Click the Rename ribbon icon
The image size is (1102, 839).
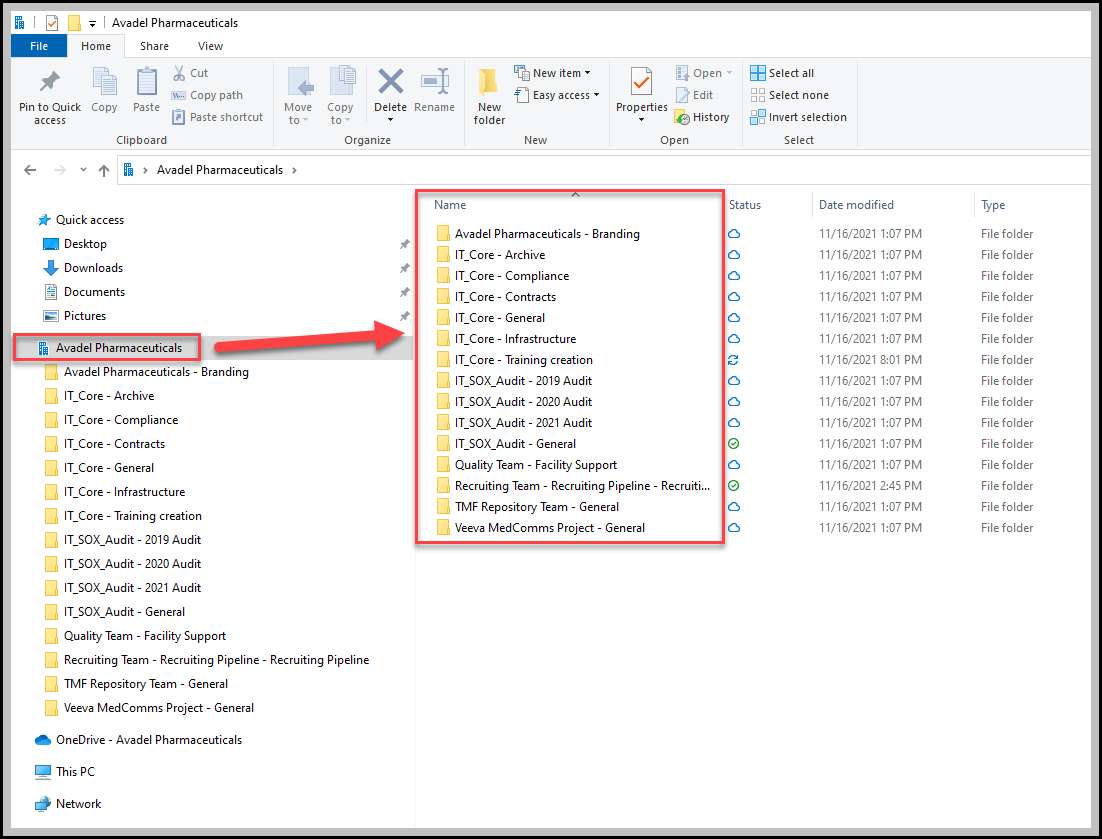click(434, 82)
